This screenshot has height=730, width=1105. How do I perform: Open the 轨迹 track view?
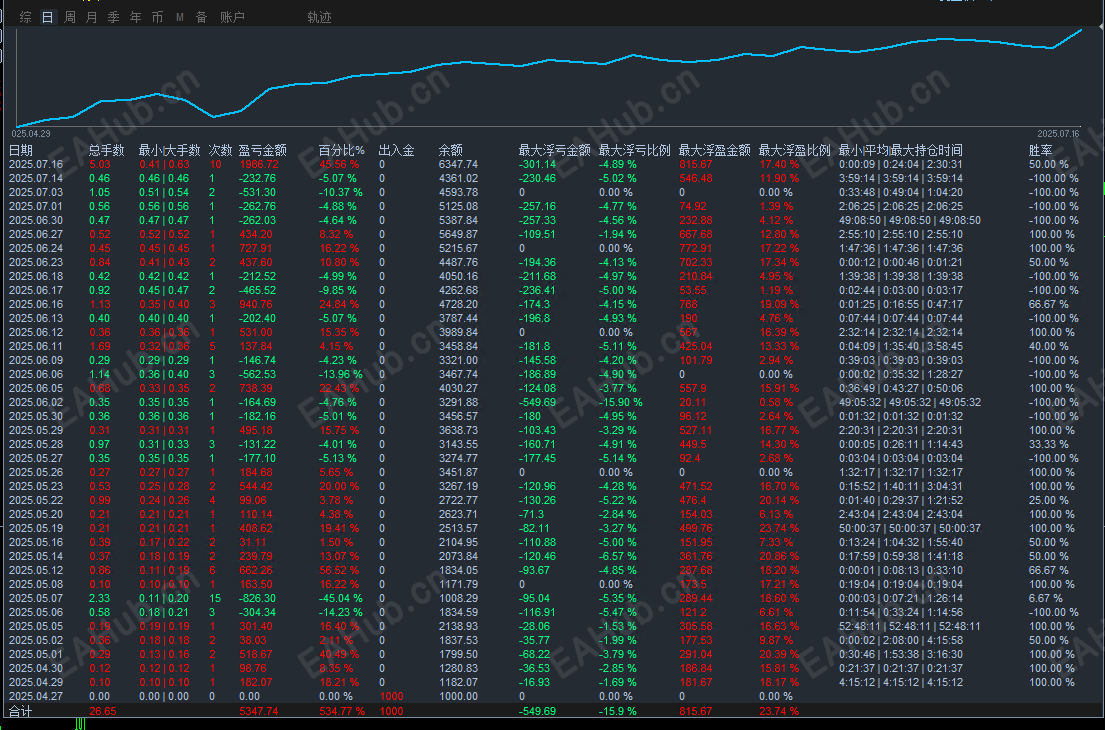tap(319, 17)
